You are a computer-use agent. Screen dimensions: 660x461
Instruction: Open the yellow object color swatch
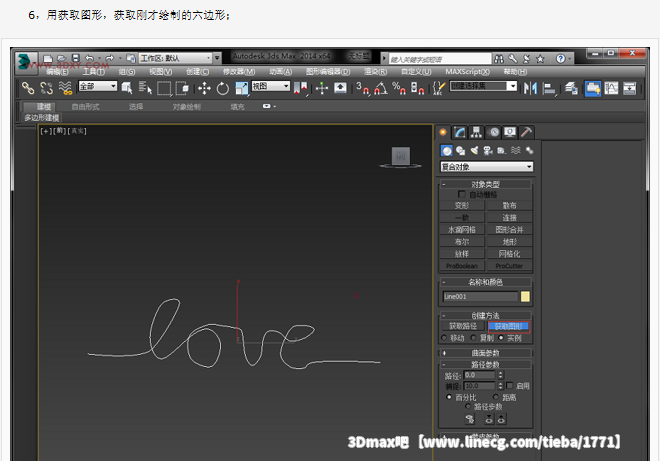click(x=525, y=297)
